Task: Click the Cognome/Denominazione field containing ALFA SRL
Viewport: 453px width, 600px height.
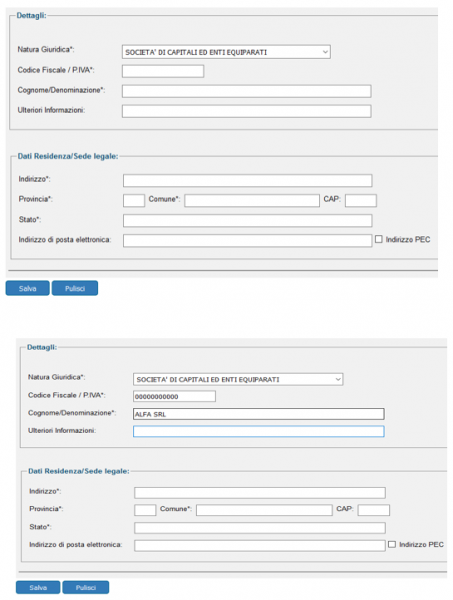Action: 259,414
